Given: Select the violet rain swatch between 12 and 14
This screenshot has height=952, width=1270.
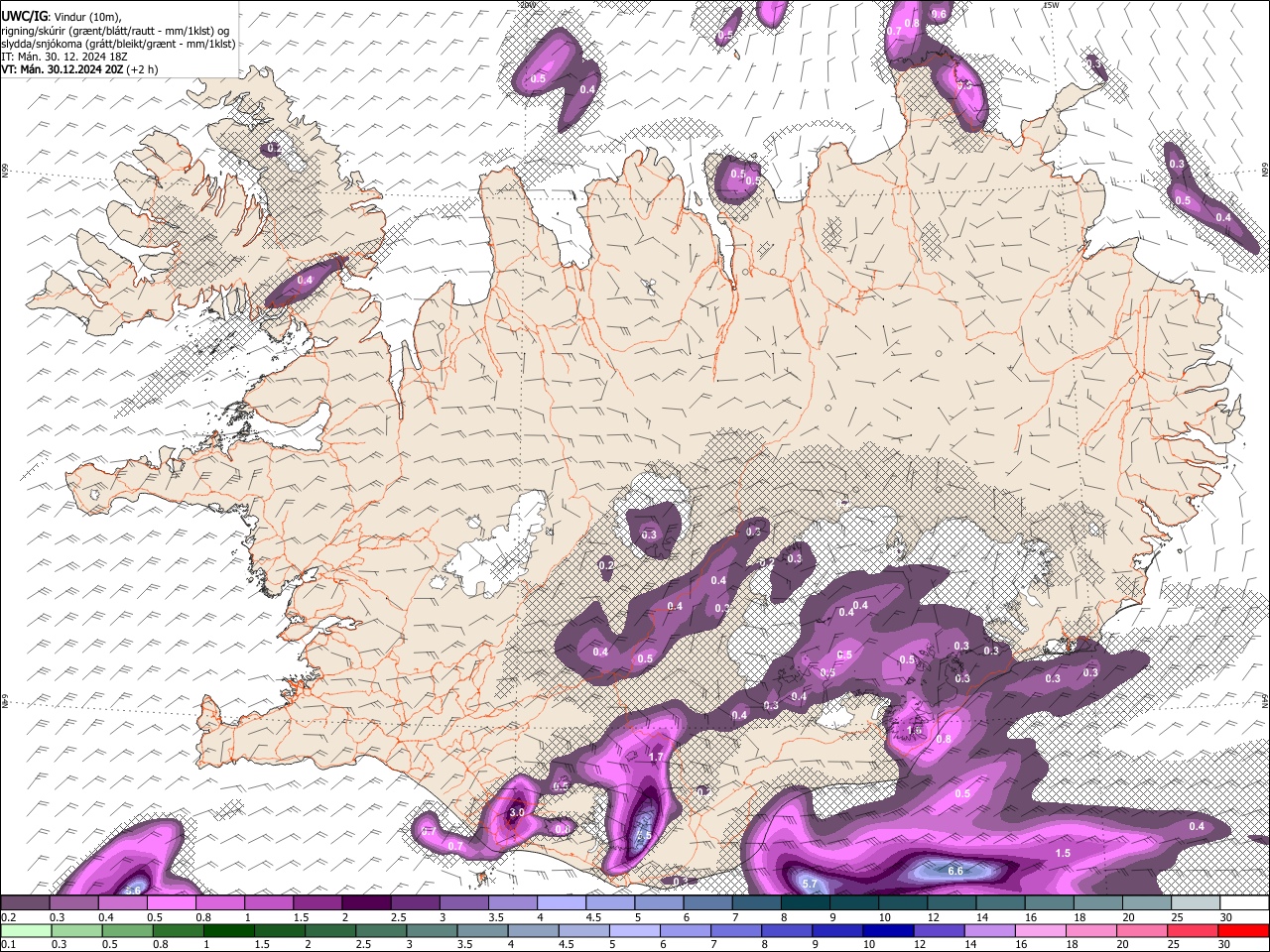Looking at the screenshot, I should [x=938, y=930].
